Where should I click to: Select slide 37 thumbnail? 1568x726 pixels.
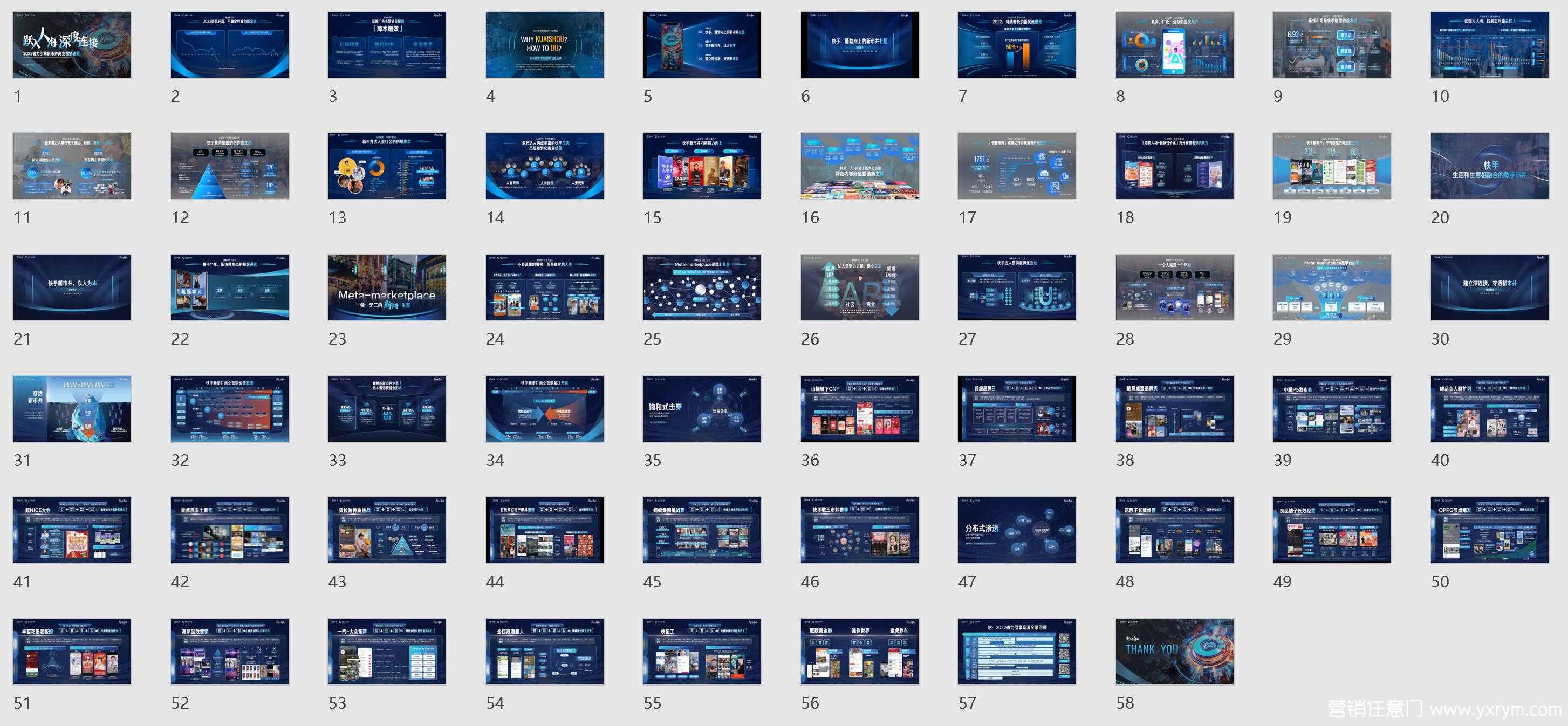(1017, 408)
